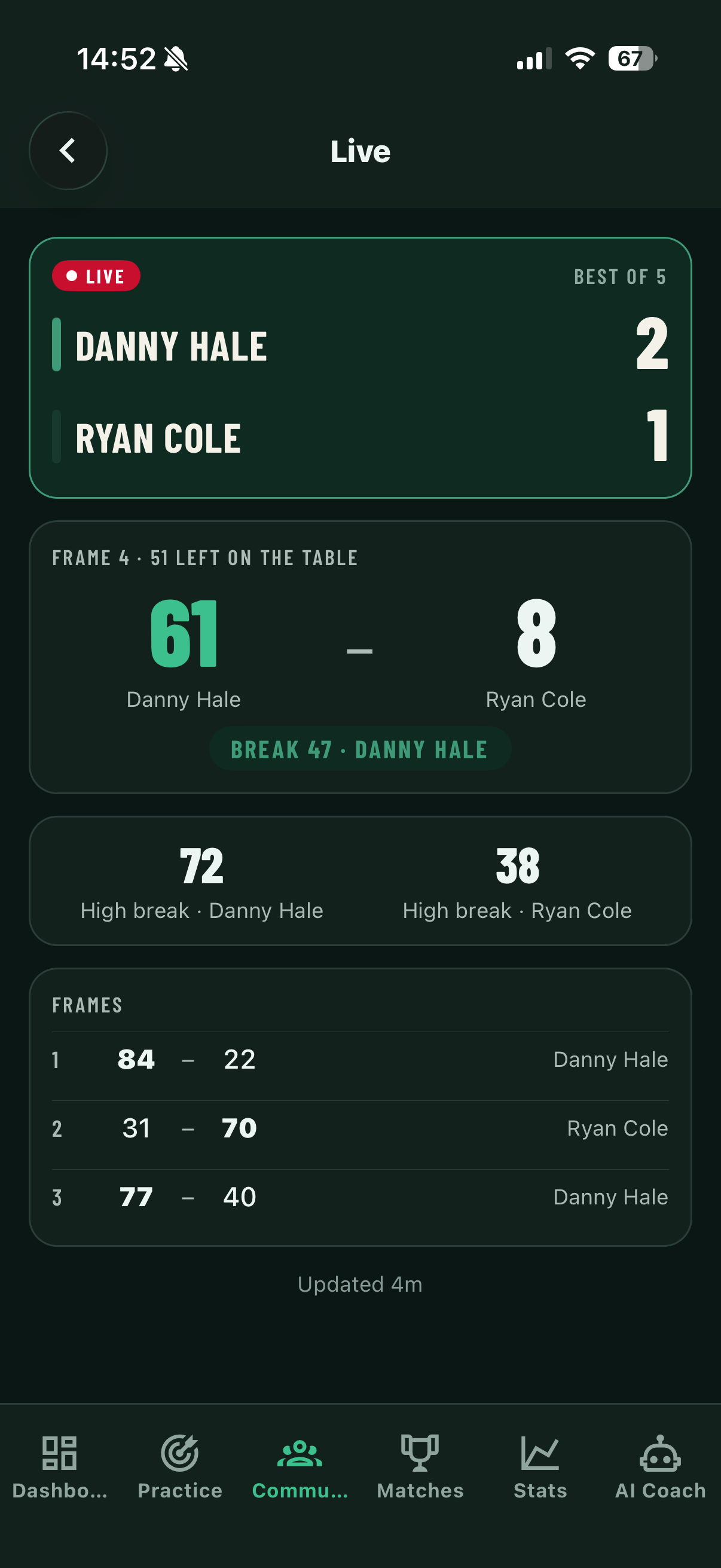Tap the 72 high break stat
The width and height of the screenshot is (721, 1568).
201,866
